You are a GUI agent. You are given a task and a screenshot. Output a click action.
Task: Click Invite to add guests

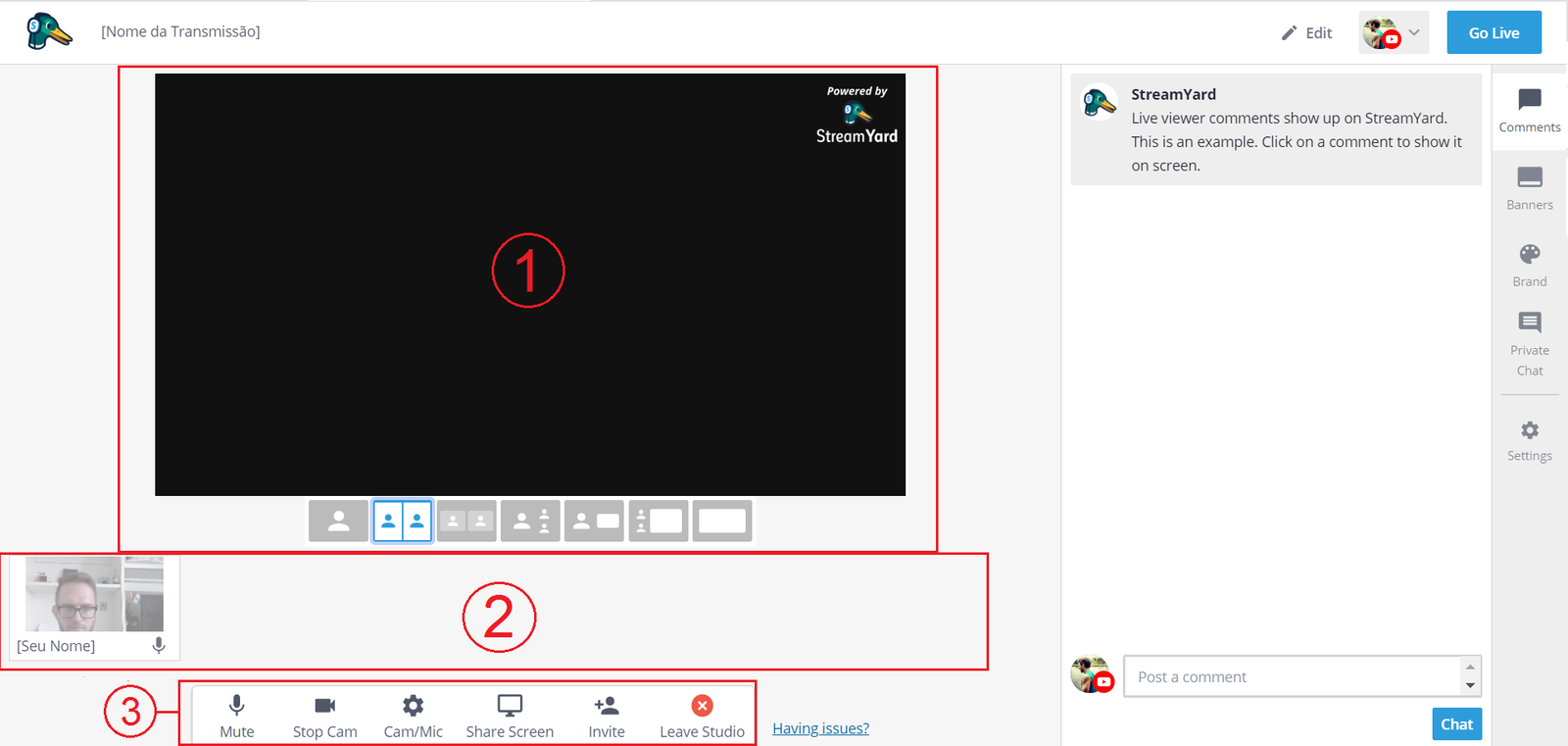pyautogui.click(x=607, y=716)
